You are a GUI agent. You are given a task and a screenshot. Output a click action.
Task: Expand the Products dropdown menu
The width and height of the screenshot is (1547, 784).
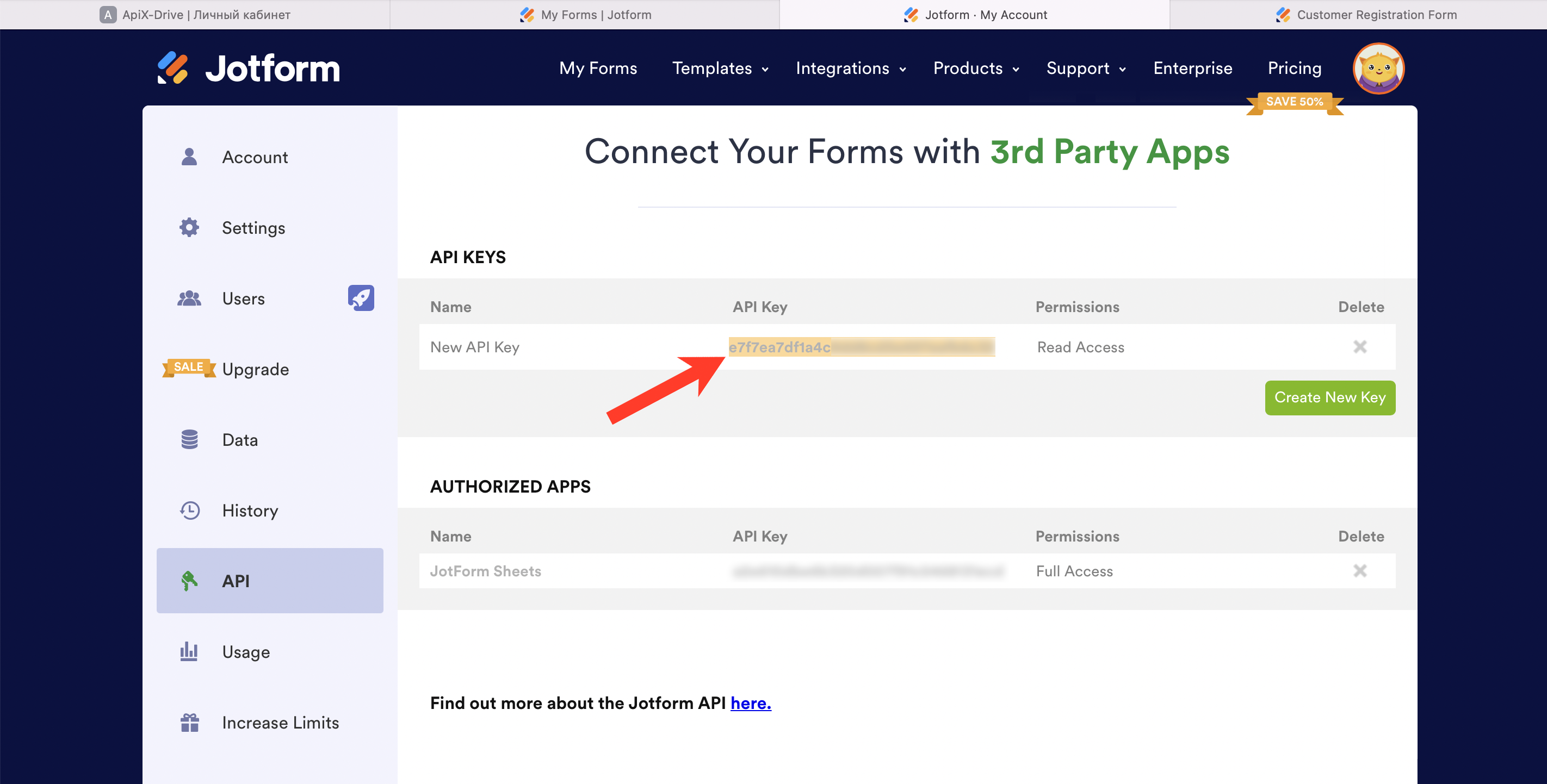coord(976,69)
